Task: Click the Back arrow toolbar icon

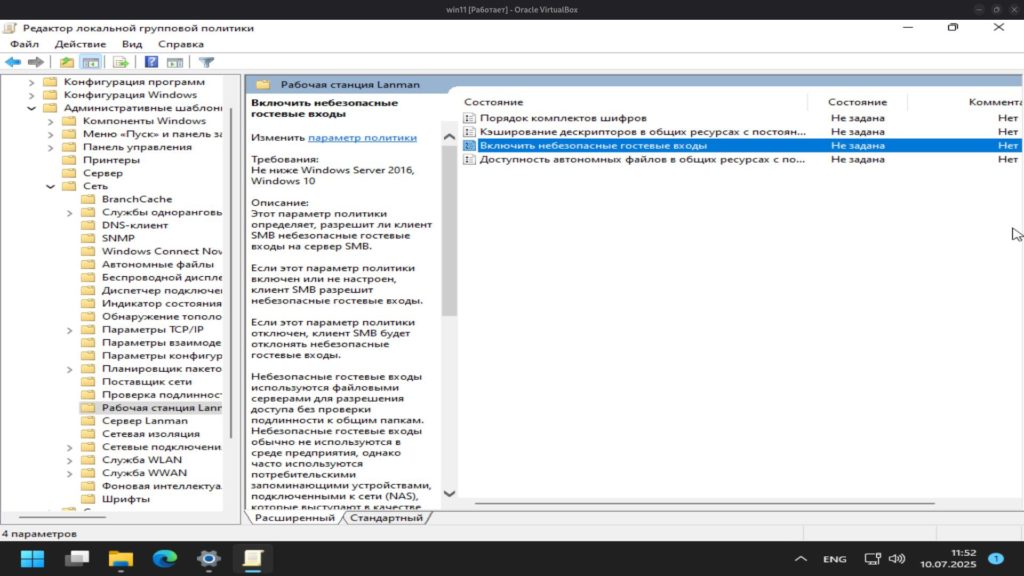Action: tap(13, 62)
